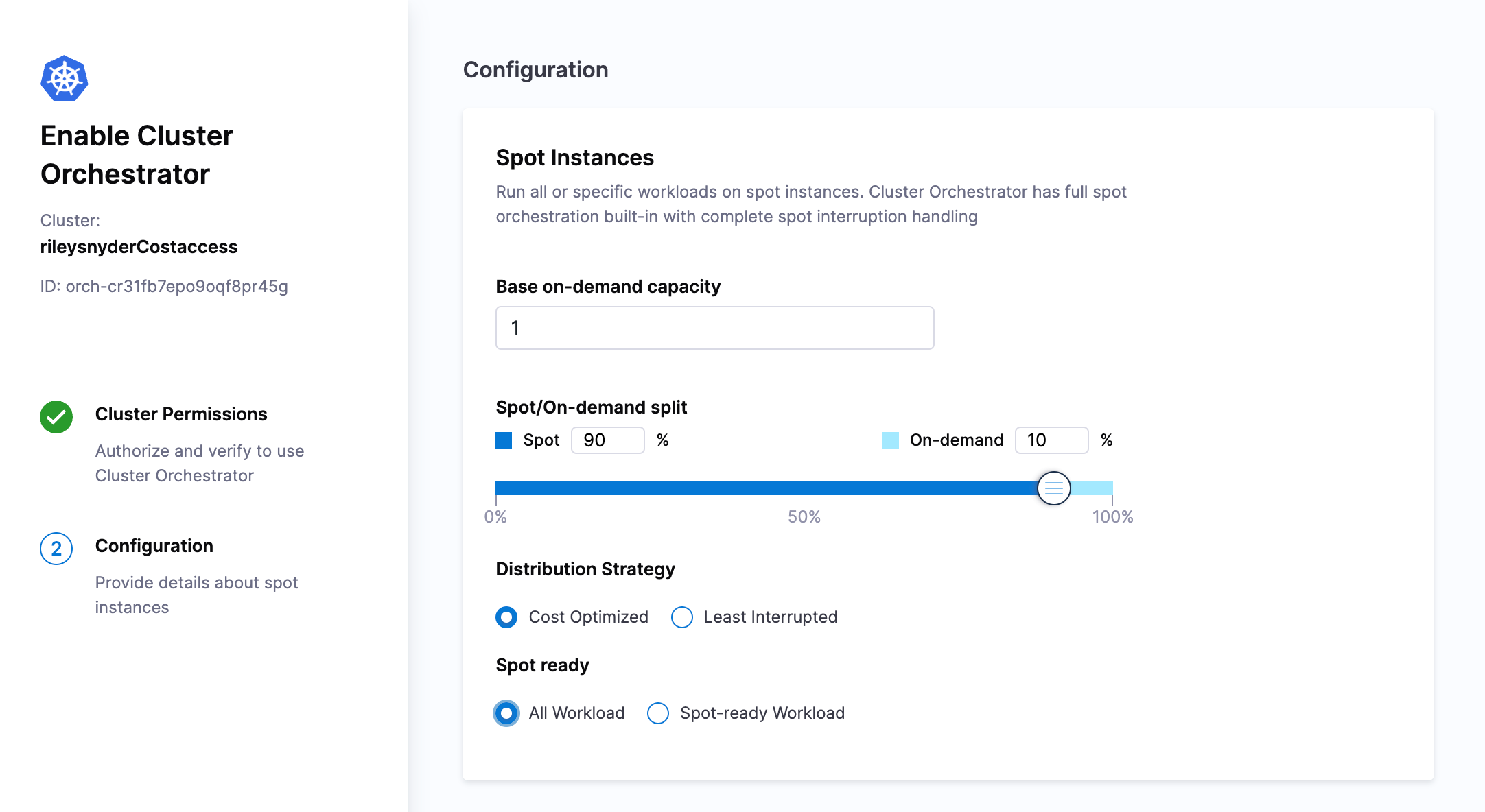Click the slider handle grip icon
The height and width of the screenshot is (812, 1485).
coord(1053,488)
